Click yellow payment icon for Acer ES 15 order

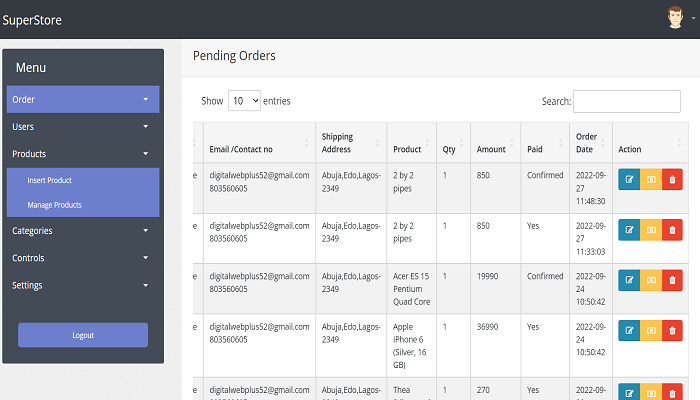pos(651,279)
